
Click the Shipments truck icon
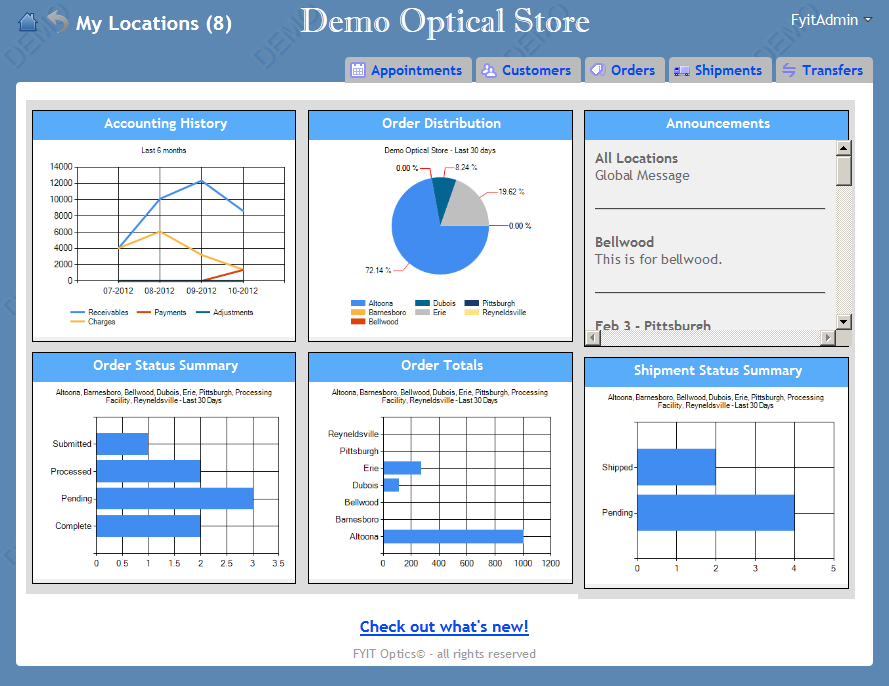tap(681, 71)
